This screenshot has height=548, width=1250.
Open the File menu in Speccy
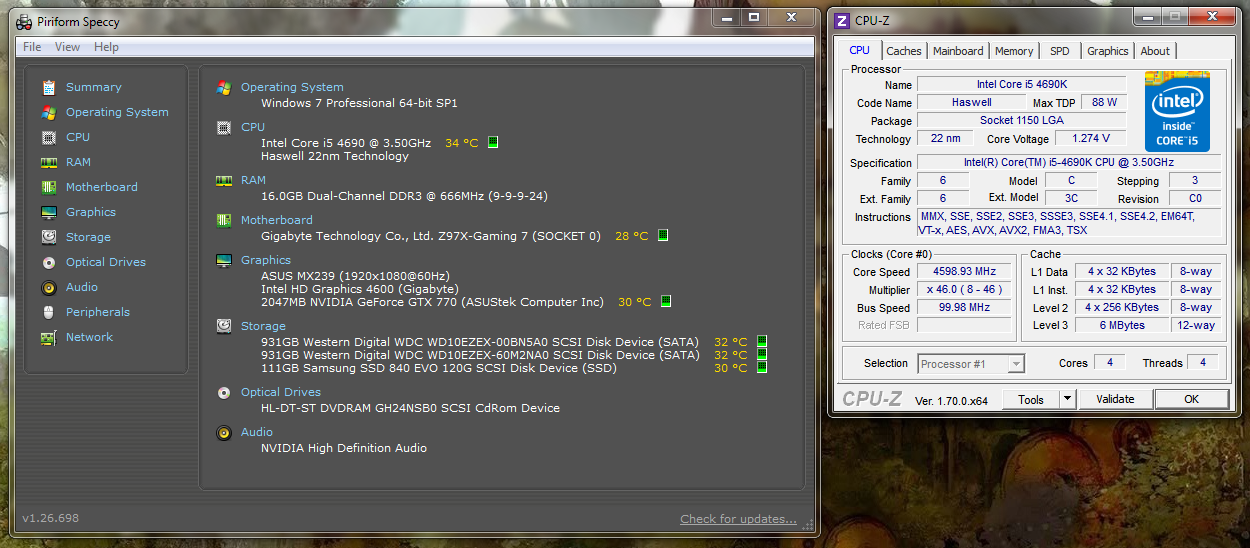click(32, 47)
